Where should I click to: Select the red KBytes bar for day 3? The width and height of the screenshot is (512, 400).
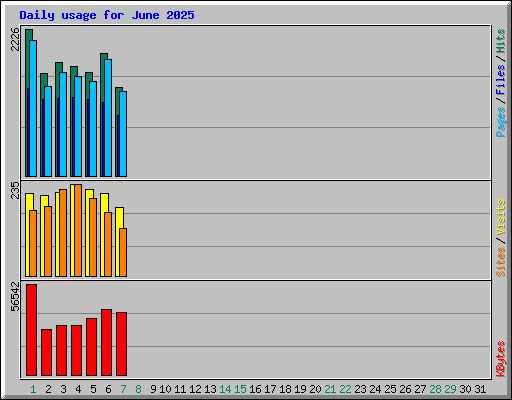(62, 350)
